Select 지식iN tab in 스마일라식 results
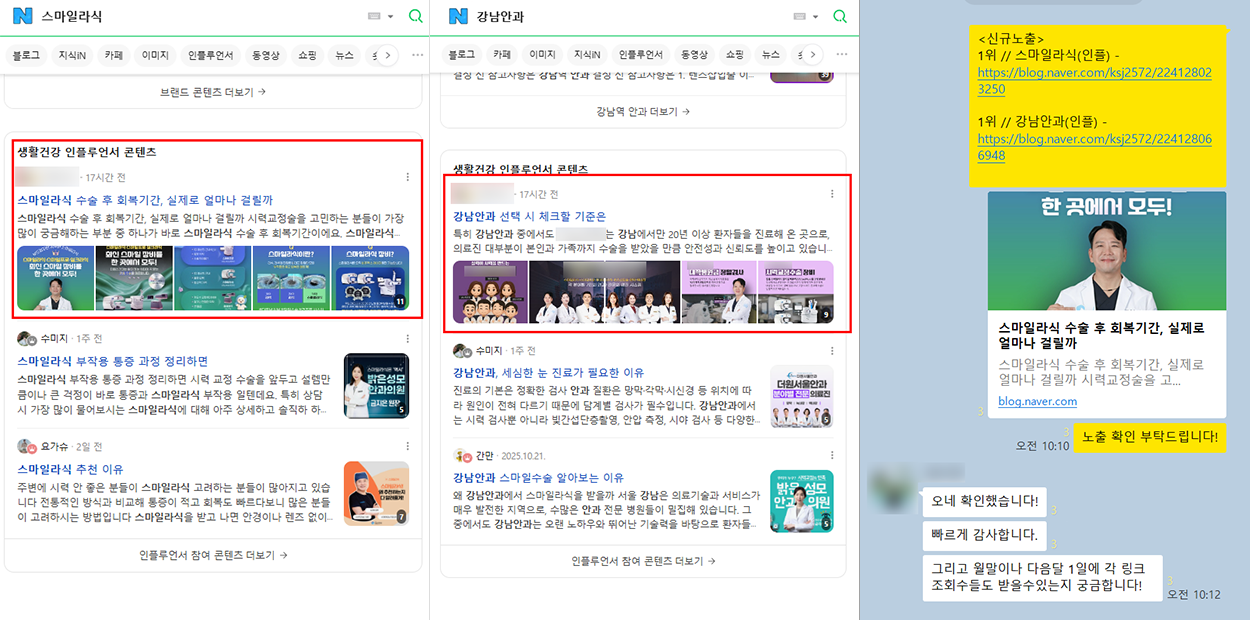This screenshot has width=1250, height=620. pos(73,55)
